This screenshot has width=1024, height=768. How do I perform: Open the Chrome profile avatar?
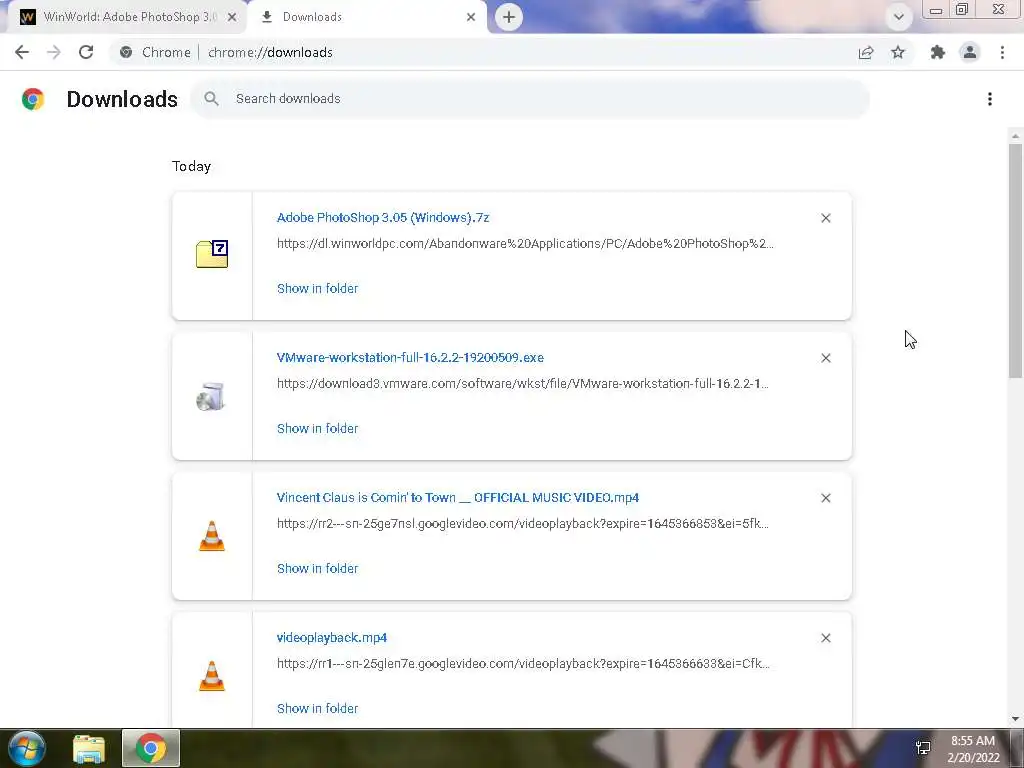click(x=970, y=52)
